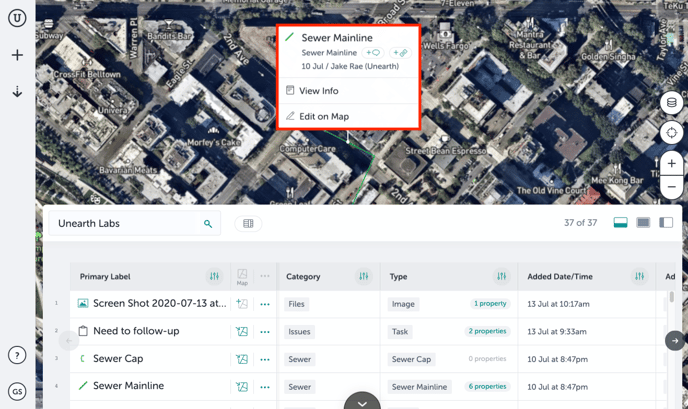Select View Info in the popup
688x409 pixels.
click(348, 91)
